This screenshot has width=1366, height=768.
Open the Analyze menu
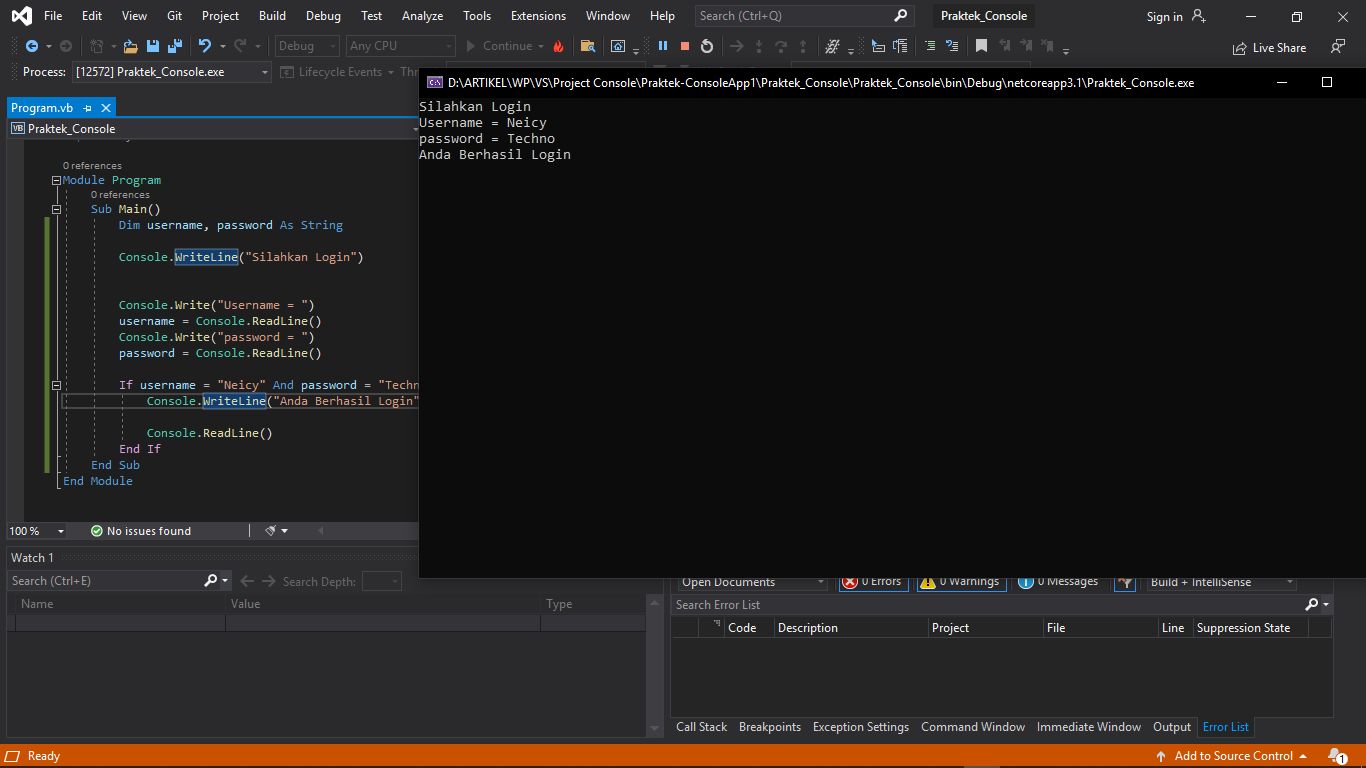click(423, 16)
